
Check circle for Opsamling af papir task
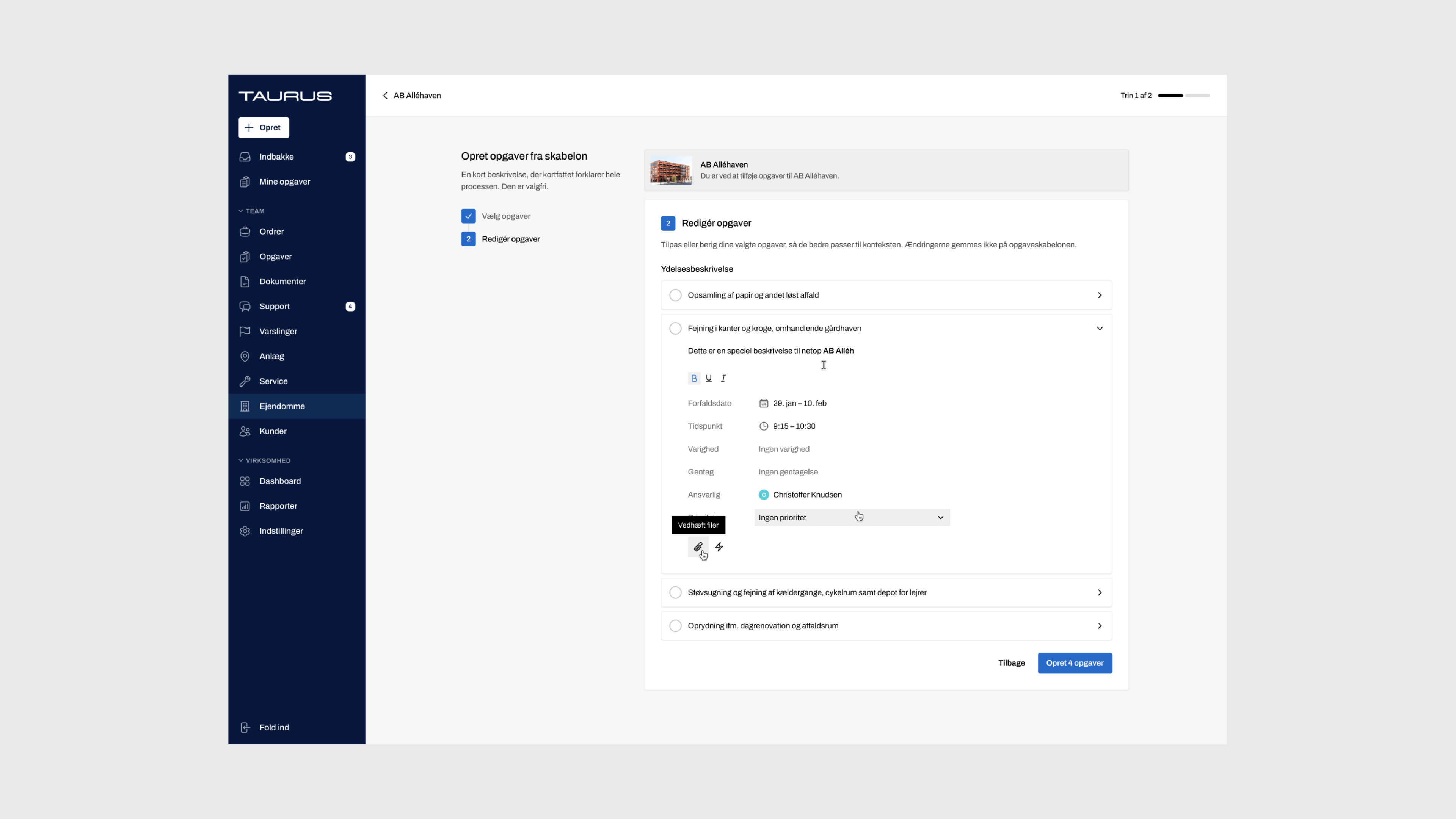[x=675, y=295]
